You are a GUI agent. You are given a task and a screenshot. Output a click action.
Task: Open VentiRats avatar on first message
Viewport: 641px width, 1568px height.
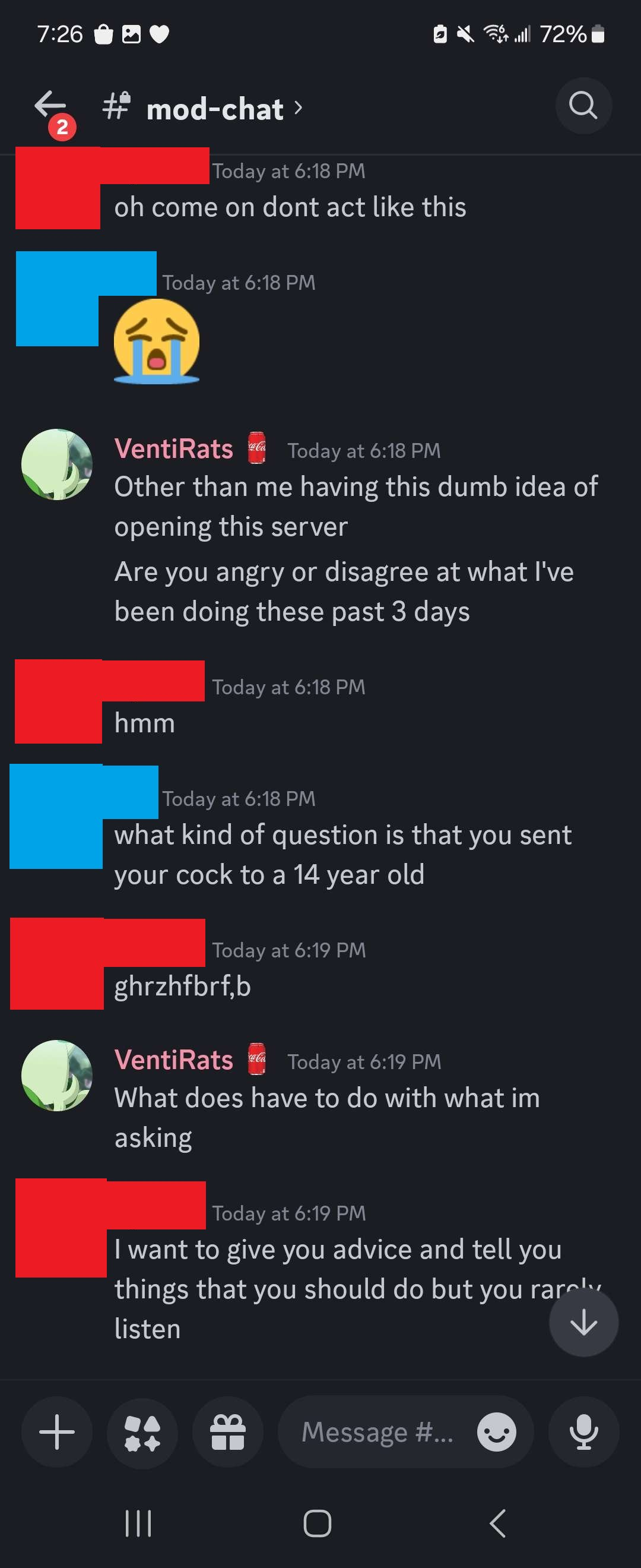coord(57,464)
